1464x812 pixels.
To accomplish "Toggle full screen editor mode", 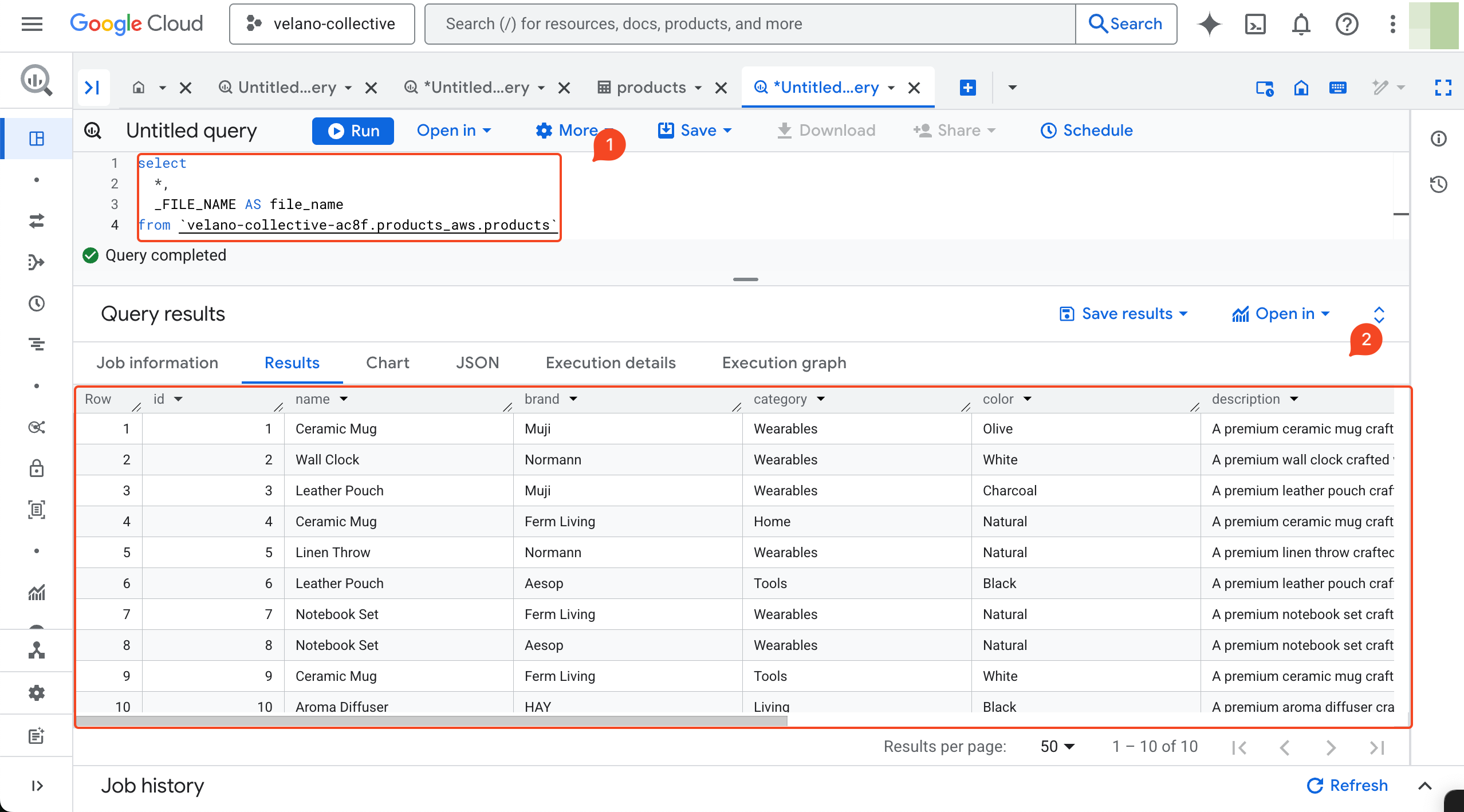I will coord(1443,88).
